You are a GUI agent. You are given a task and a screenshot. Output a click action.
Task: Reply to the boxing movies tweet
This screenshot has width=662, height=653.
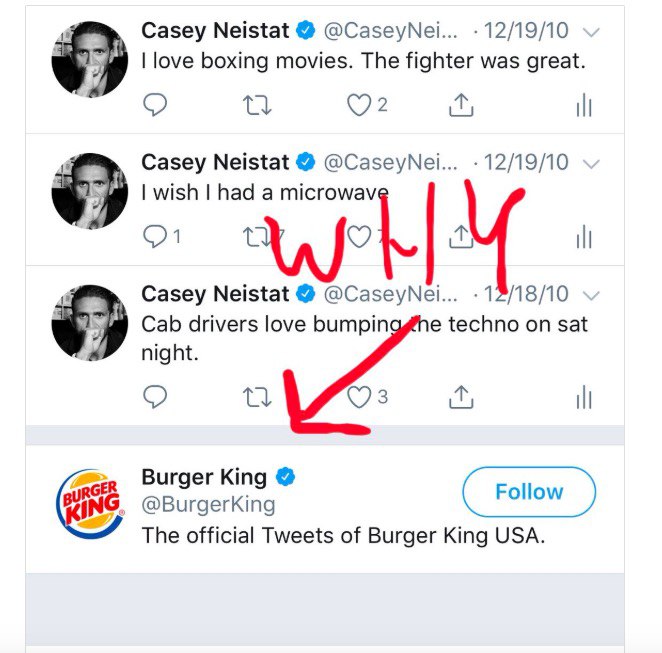click(155, 104)
